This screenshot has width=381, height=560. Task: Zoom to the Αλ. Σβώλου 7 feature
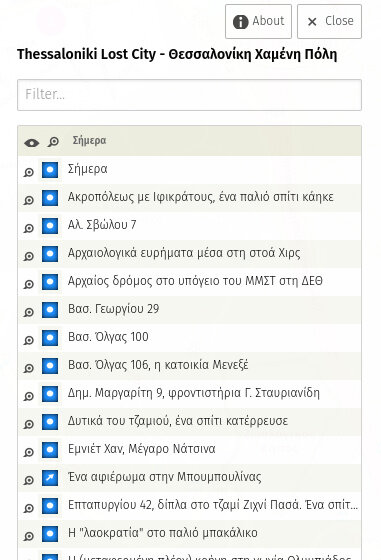29,228
